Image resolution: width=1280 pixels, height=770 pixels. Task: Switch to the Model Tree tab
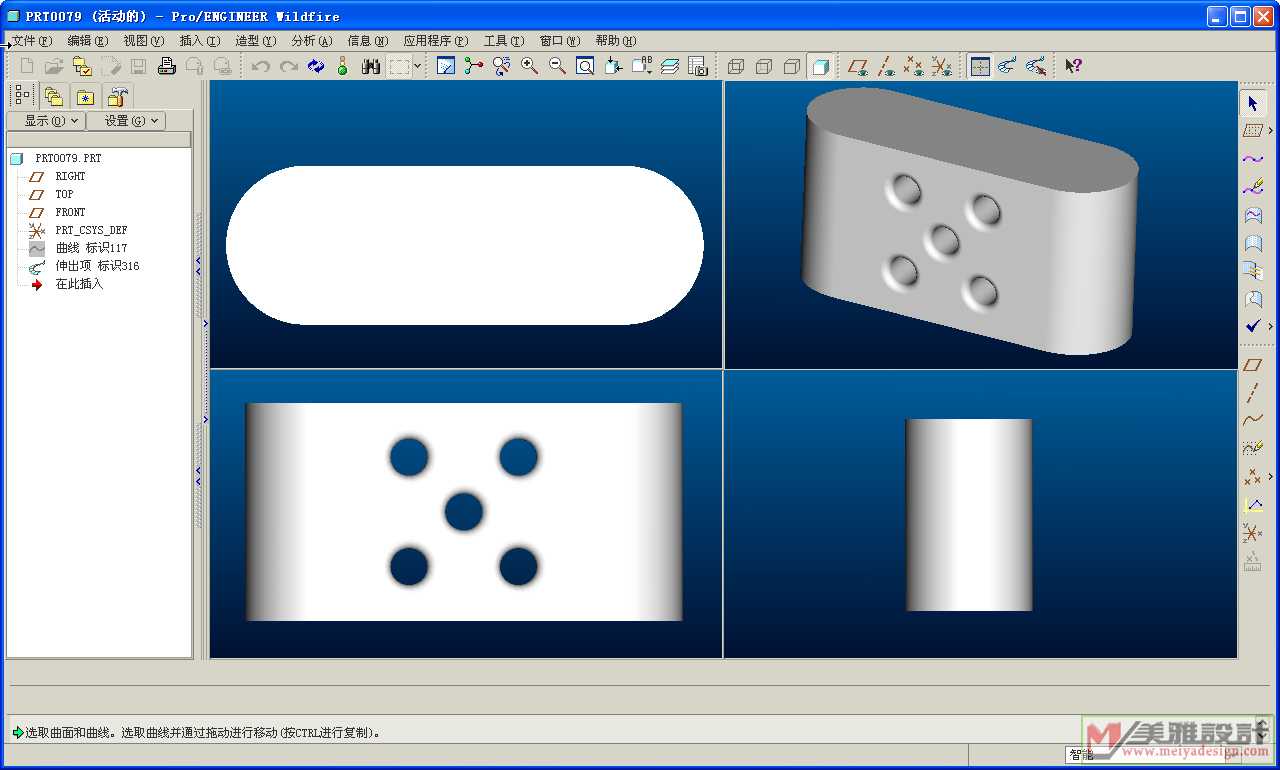coord(21,95)
